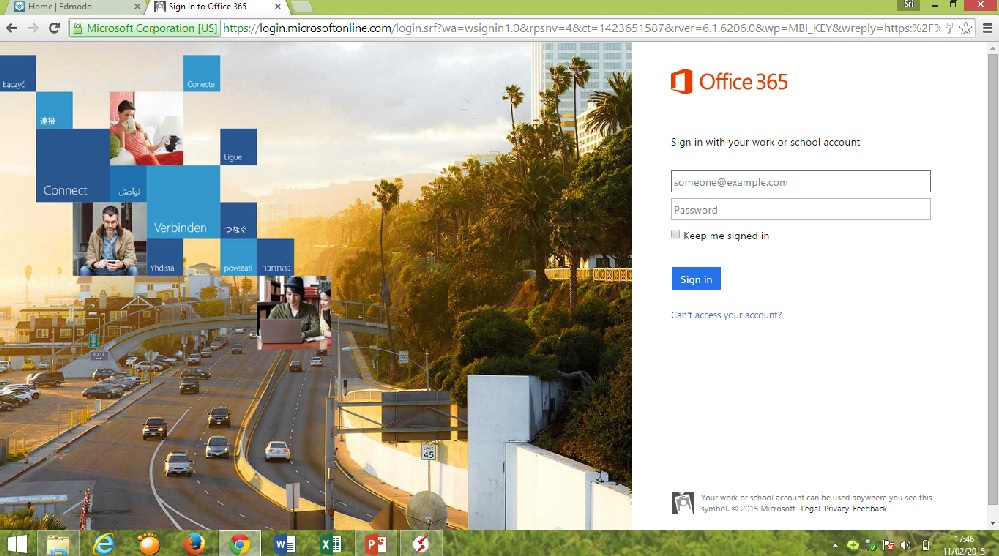999x556 pixels.
Task: Click the photo of the woman drinking from a mug
Action: (146, 128)
